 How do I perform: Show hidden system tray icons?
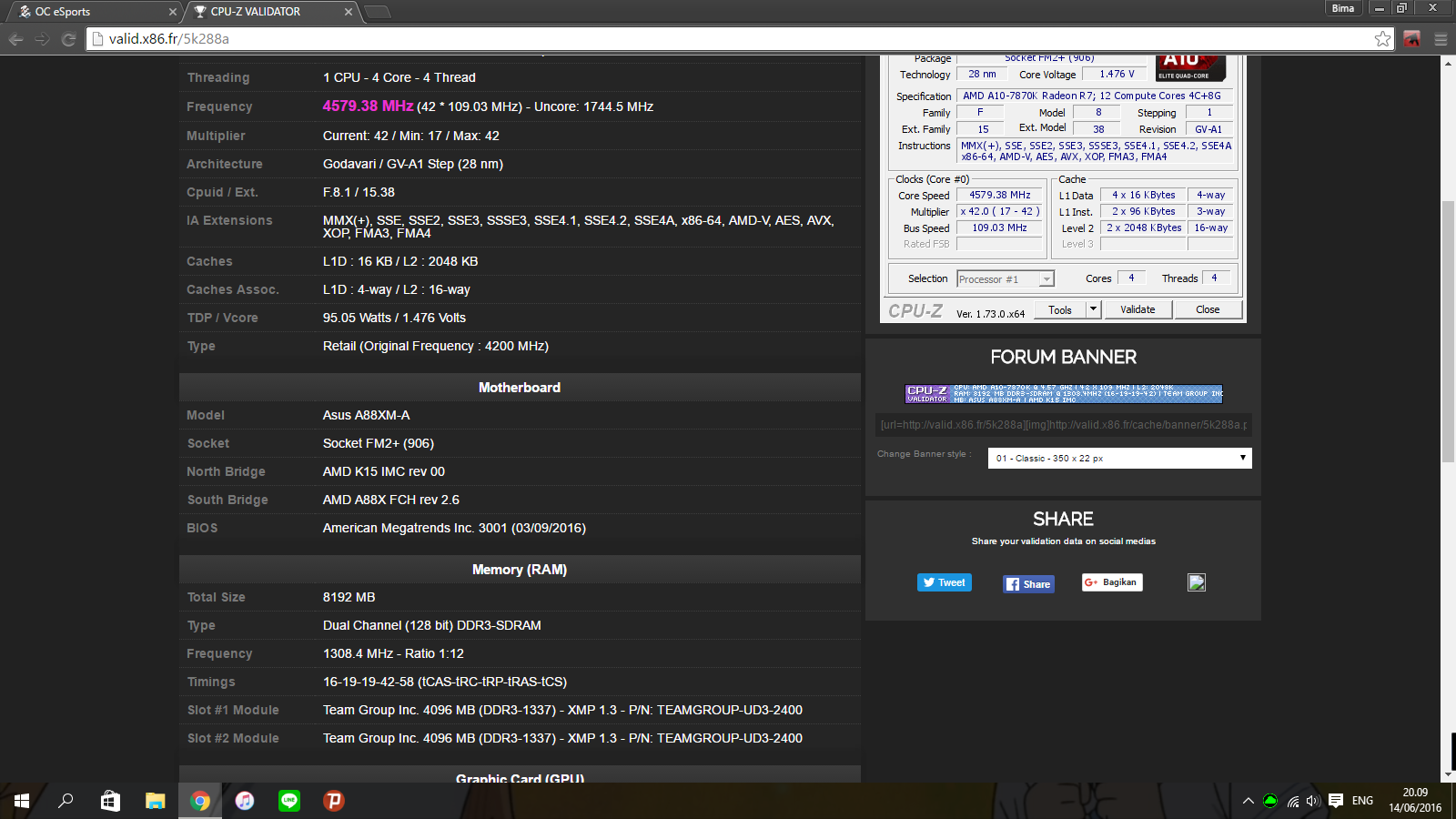tap(1248, 801)
